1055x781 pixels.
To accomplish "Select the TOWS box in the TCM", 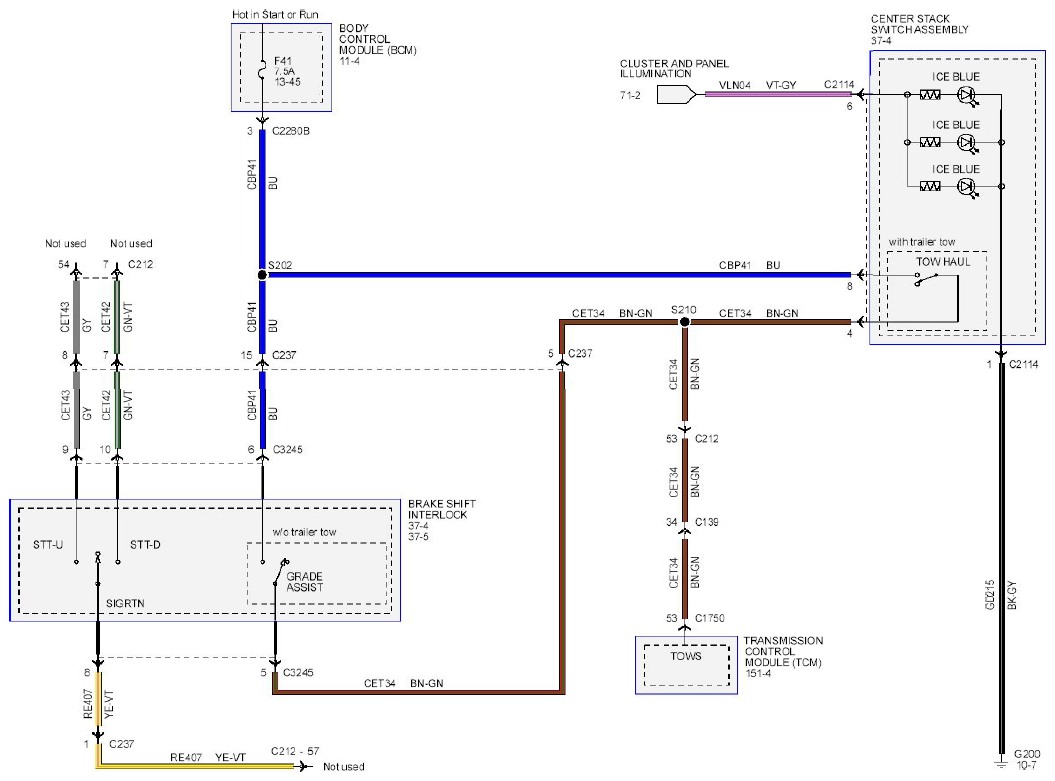I will 686,665.
